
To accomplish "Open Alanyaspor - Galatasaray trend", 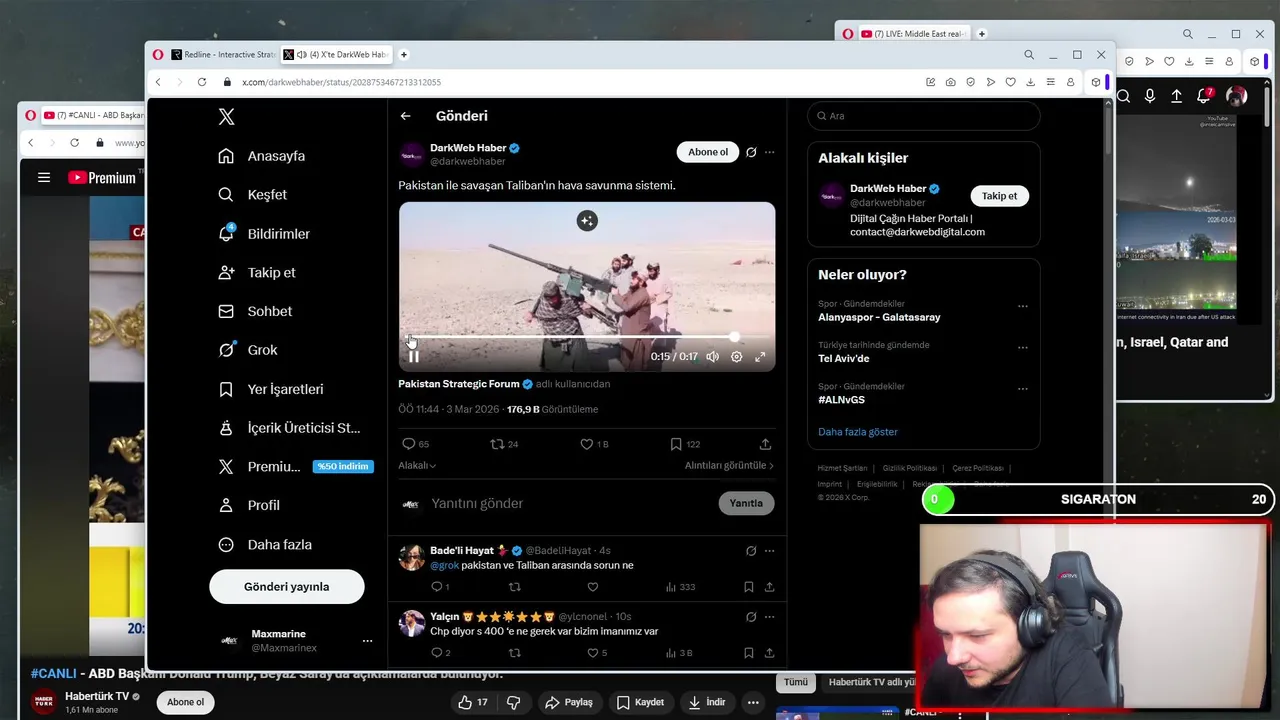I will 879,317.
